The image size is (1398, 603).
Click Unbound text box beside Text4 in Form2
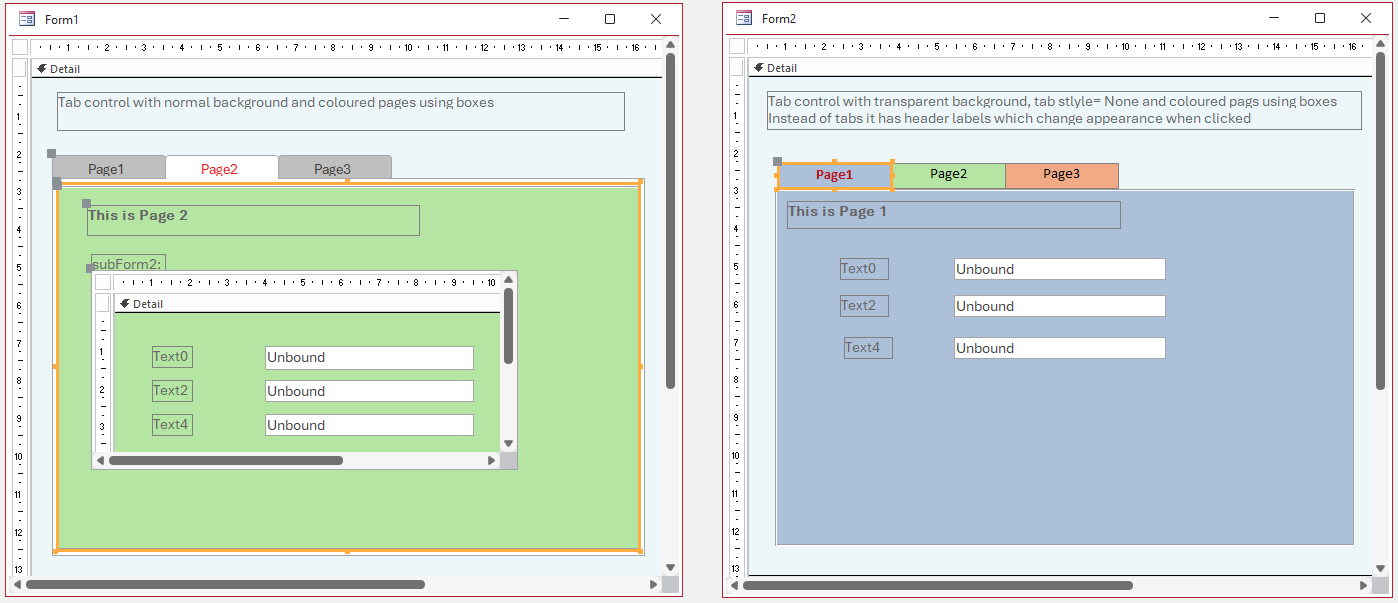[x=1060, y=348]
